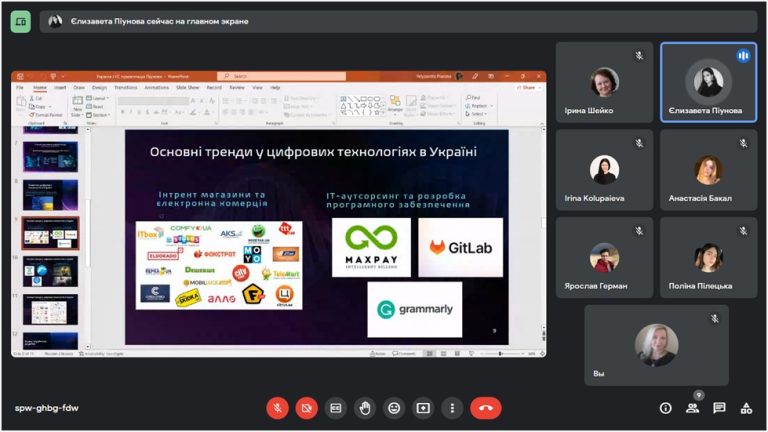
Task: Open Notes pane in PowerPoint status bar
Action: click(377, 353)
